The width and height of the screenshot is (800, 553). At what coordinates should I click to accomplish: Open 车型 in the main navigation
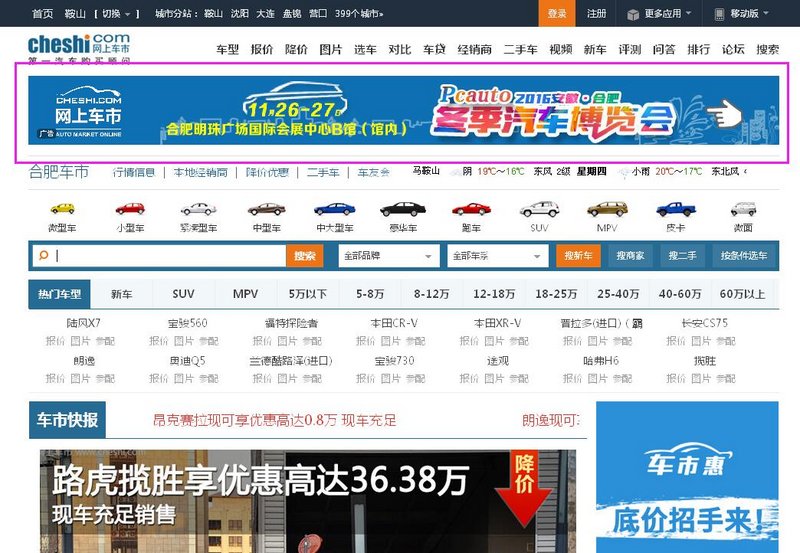click(227, 49)
